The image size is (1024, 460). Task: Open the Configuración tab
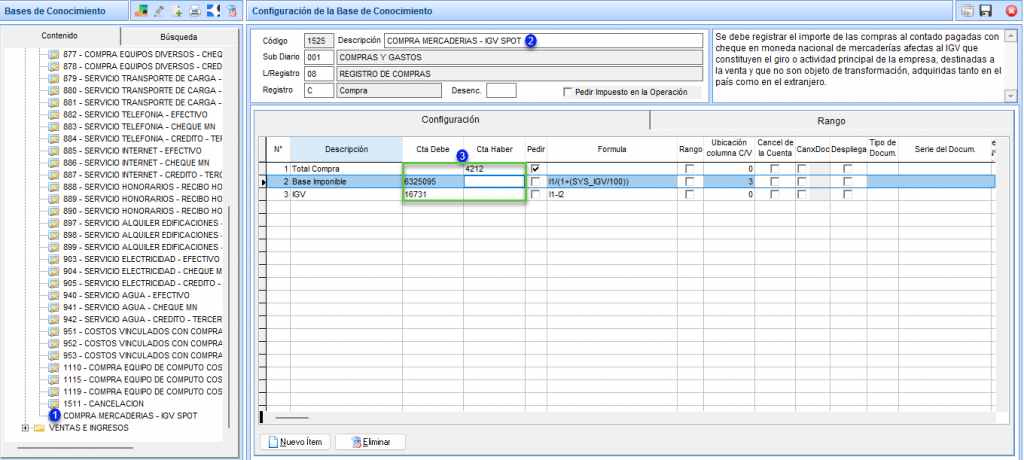pyautogui.click(x=451, y=120)
